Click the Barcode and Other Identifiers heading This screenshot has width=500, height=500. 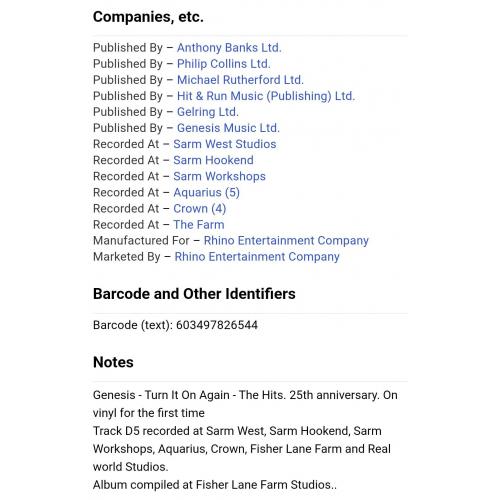click(194, 294)
